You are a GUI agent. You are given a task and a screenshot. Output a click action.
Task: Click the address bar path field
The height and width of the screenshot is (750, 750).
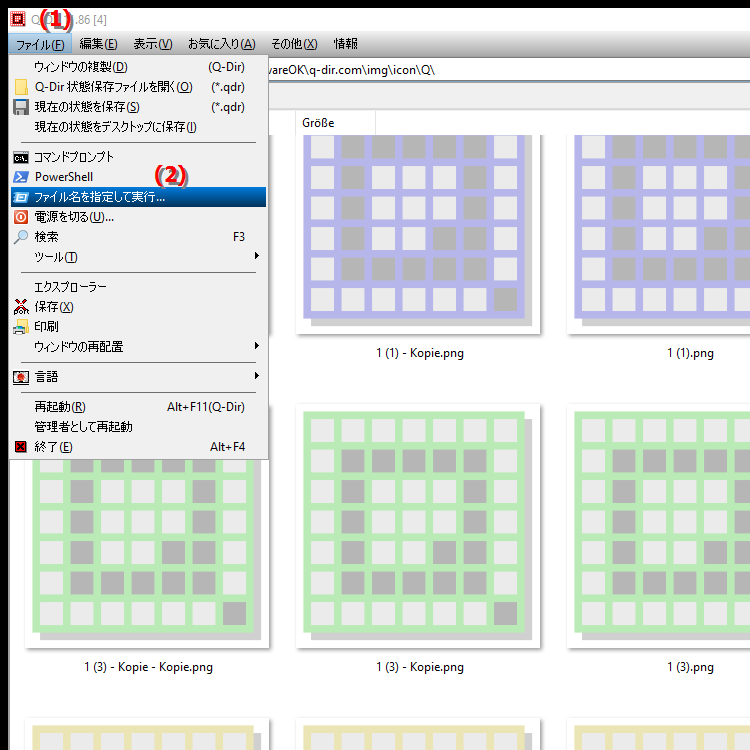(508, 70)
